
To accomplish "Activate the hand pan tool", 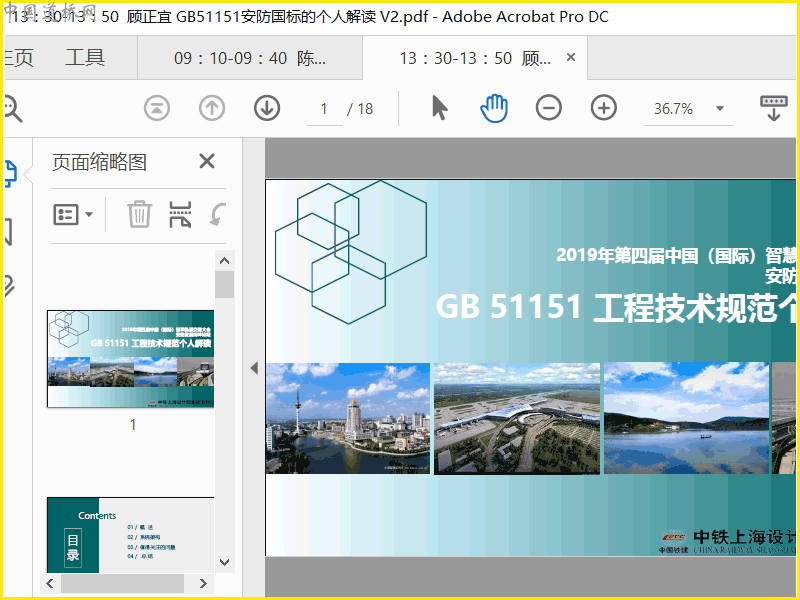I will pos(494,108).
